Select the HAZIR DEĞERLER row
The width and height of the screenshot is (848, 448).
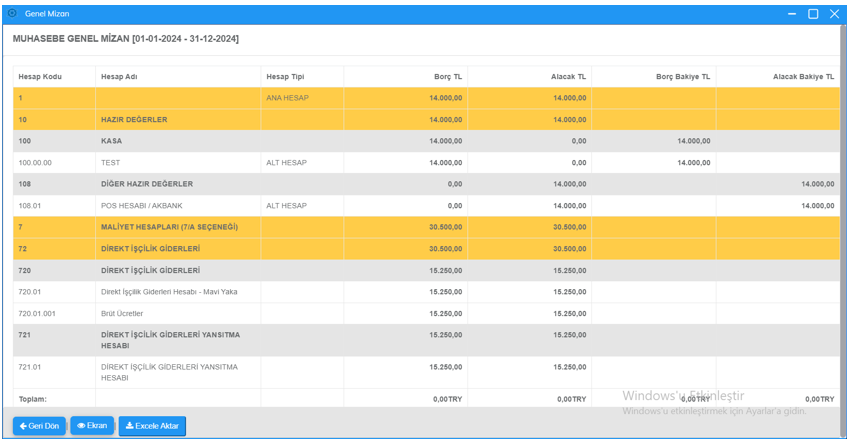pyautogui.click(x=134, y=120)
